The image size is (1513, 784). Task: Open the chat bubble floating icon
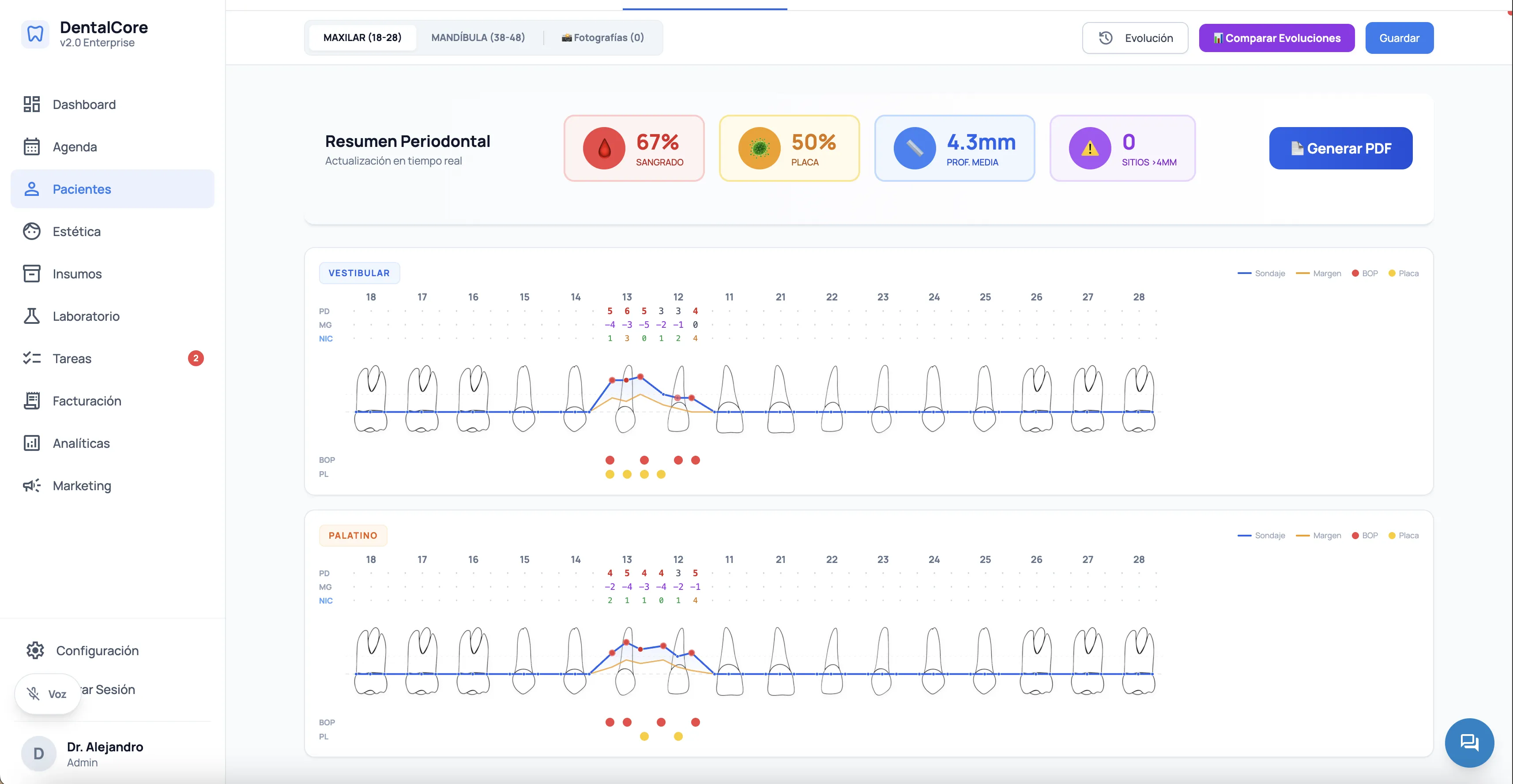[1469, 742]
